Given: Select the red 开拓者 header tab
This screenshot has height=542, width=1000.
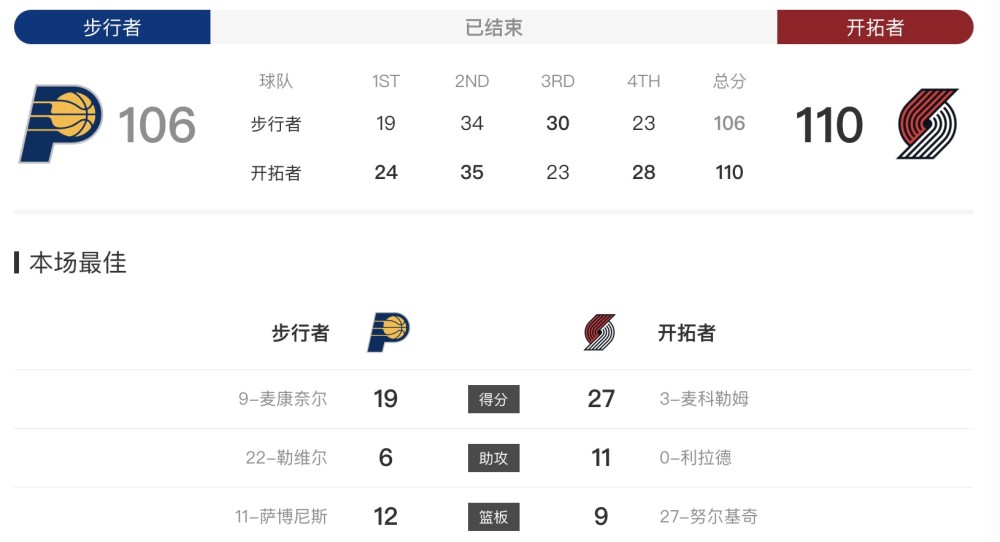Looking at the screenshot, I should 875,27.
